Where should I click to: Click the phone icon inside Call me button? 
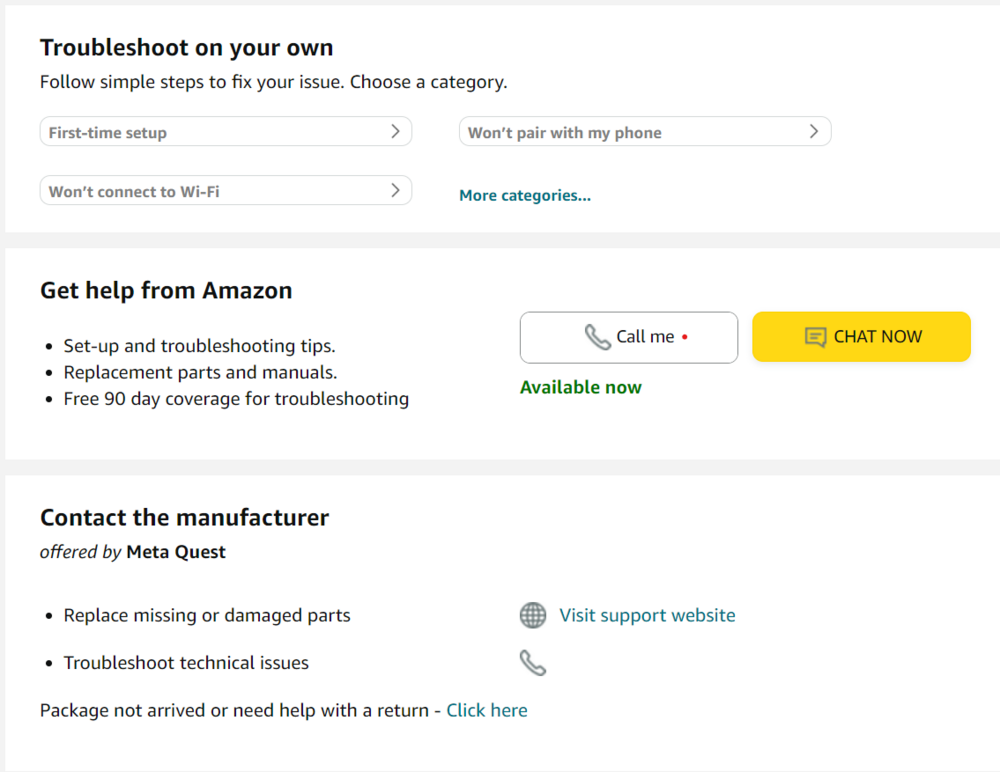point(598,337)
